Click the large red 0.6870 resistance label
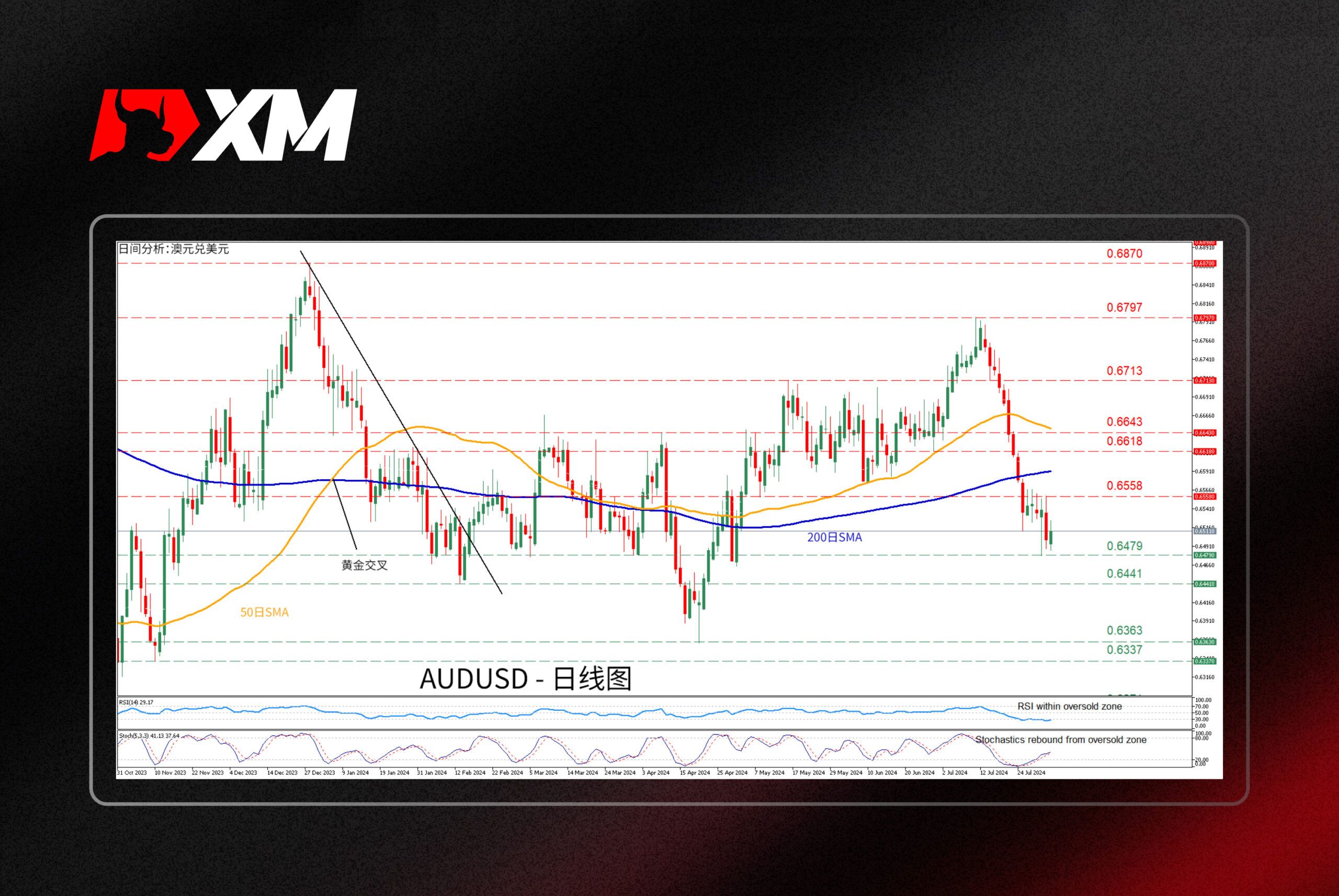Screen dimensions: 1339x896 tap(1125, 254)
